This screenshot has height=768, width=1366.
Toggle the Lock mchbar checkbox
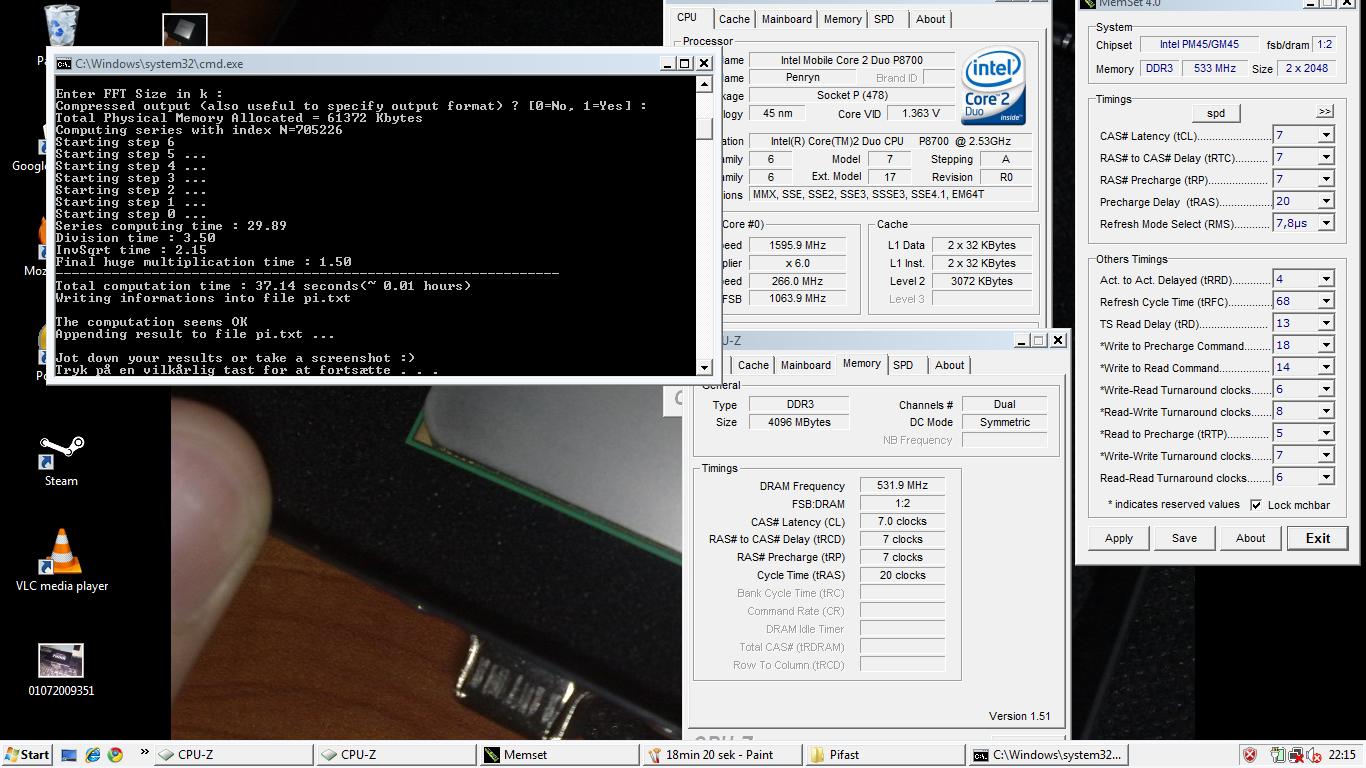[x=1256, y=505]
